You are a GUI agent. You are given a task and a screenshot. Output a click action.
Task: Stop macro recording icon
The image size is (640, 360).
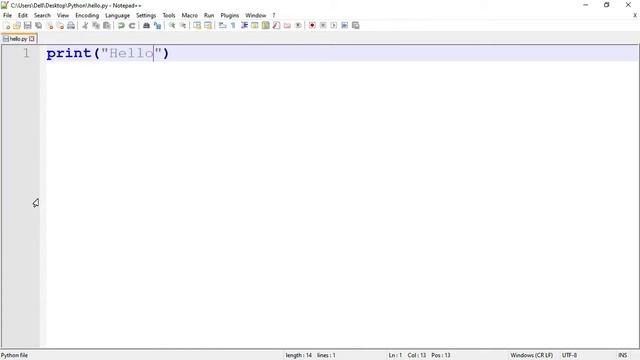(x=323, y=25)
